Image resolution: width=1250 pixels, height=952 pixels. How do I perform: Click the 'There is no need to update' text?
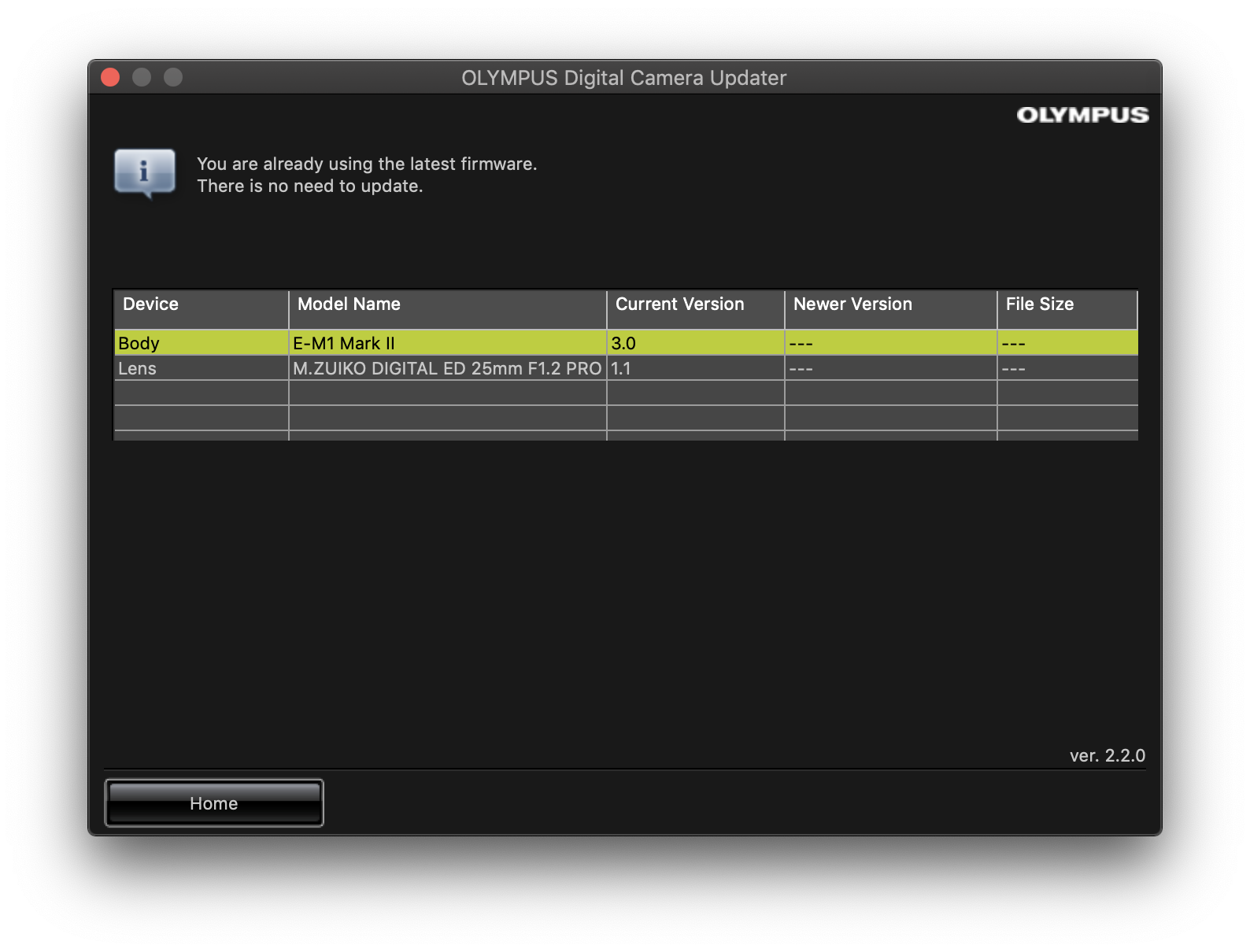click(310, 186)
